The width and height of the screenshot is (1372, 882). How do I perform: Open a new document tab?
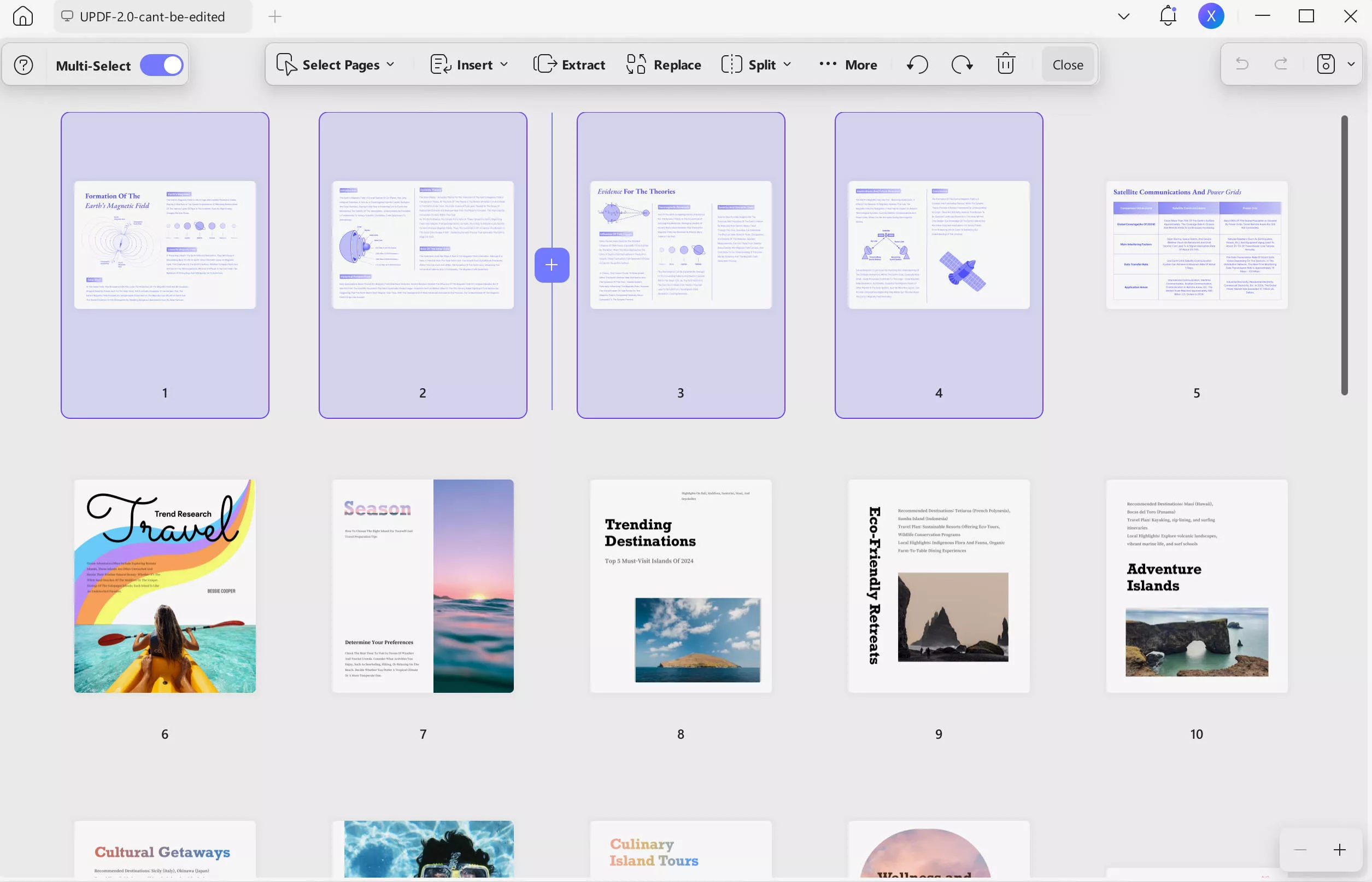[275, 16]
